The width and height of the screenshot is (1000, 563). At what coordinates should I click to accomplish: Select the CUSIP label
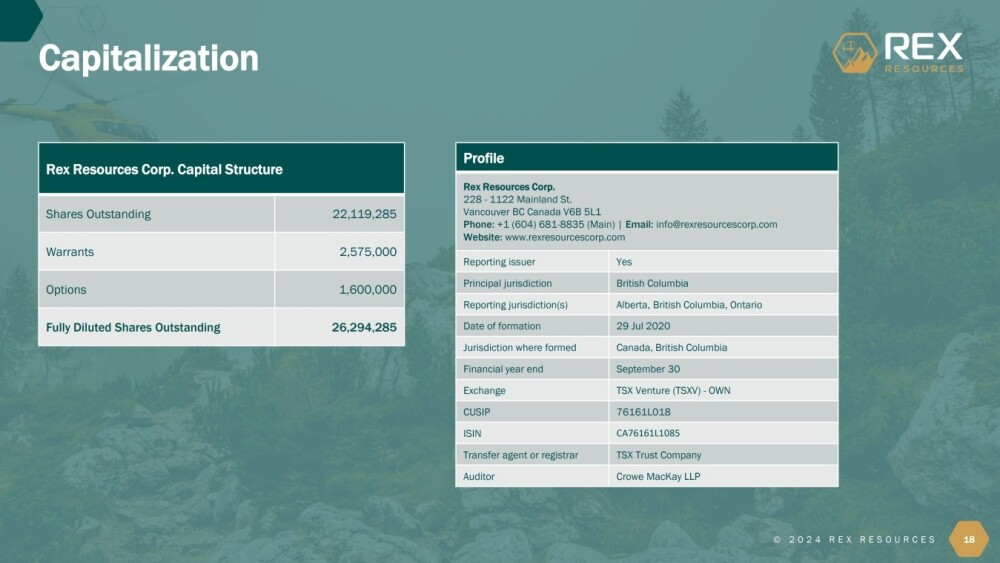click(x=476, y=412)
